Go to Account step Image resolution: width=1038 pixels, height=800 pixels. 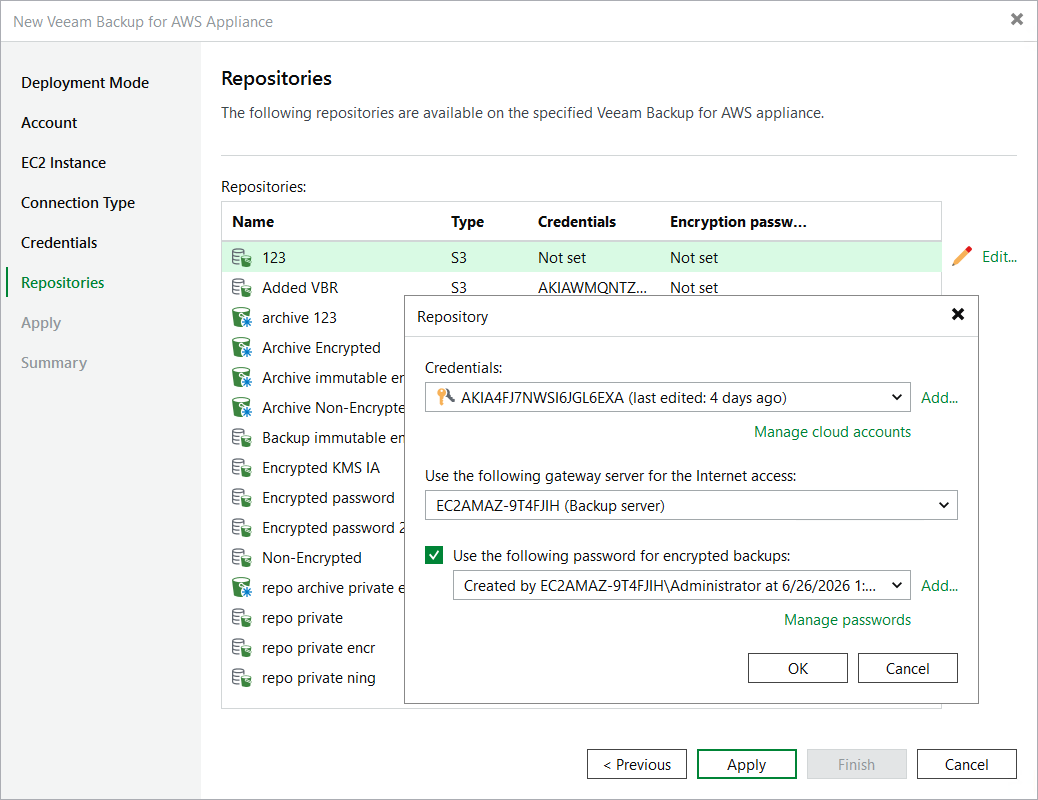pyautogui.click(x=49, y=123)
